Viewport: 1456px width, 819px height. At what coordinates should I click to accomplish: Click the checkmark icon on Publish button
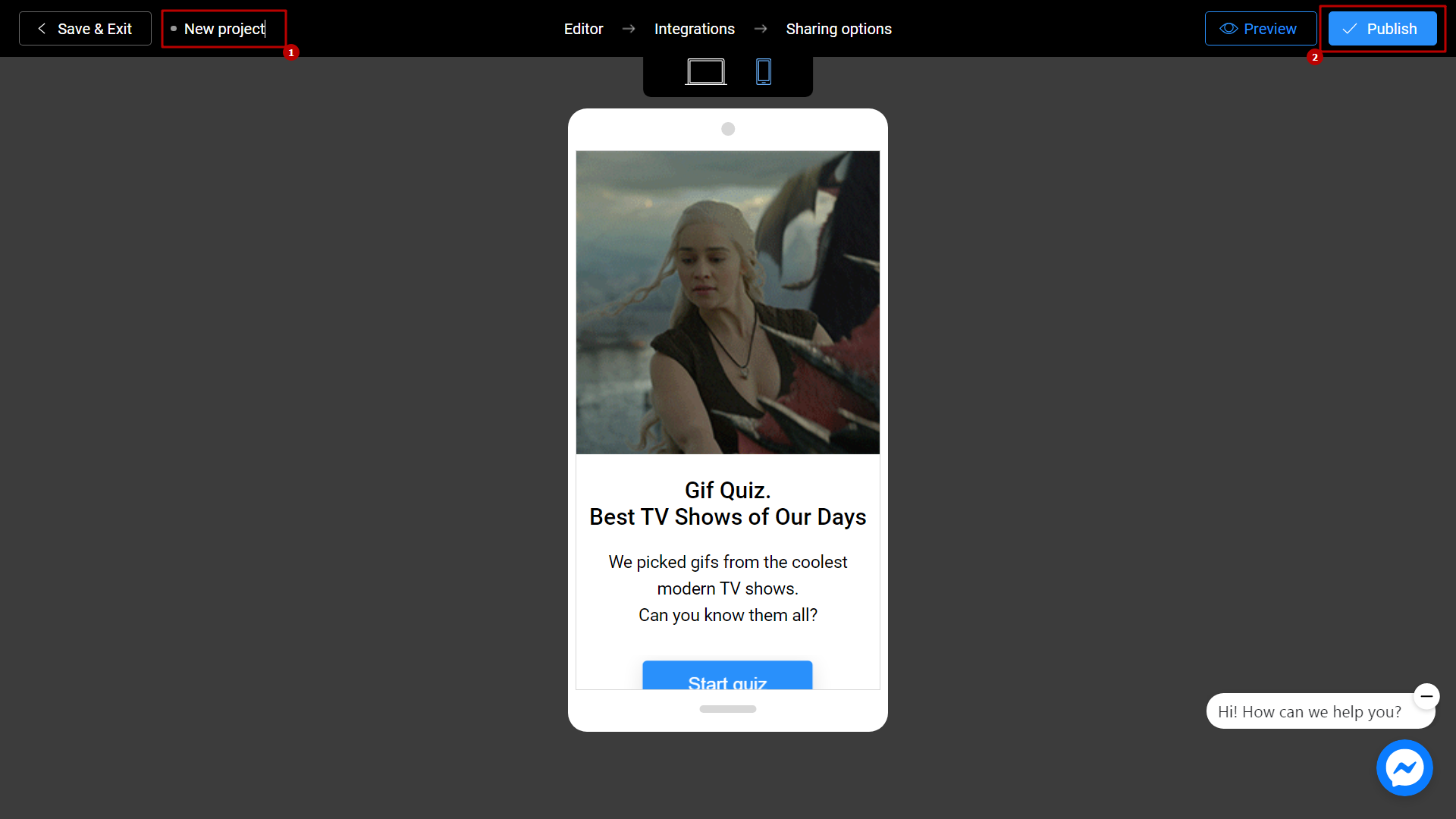[x=1350, y=28]
